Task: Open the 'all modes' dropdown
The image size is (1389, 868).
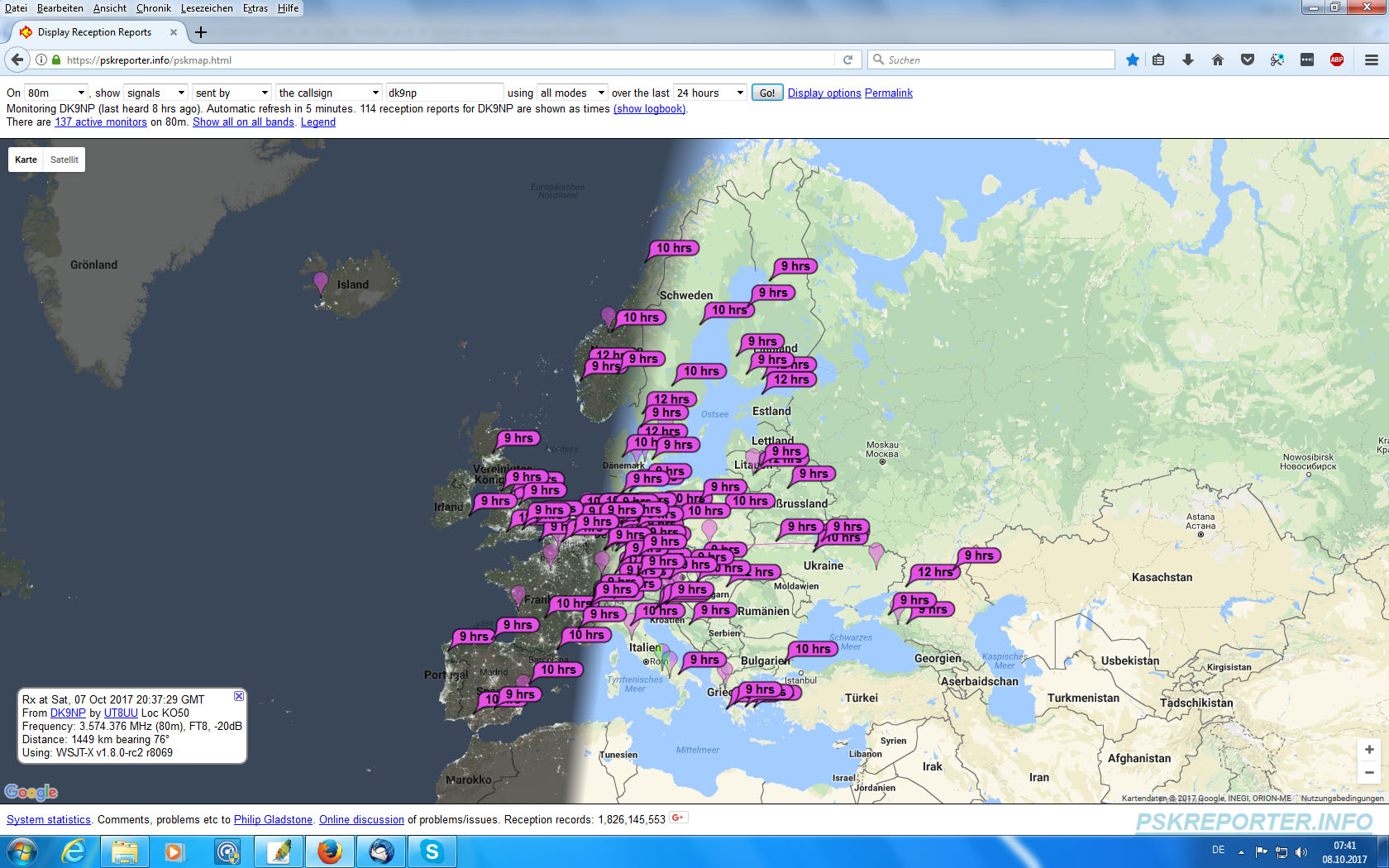Action: tap(572, 93)
